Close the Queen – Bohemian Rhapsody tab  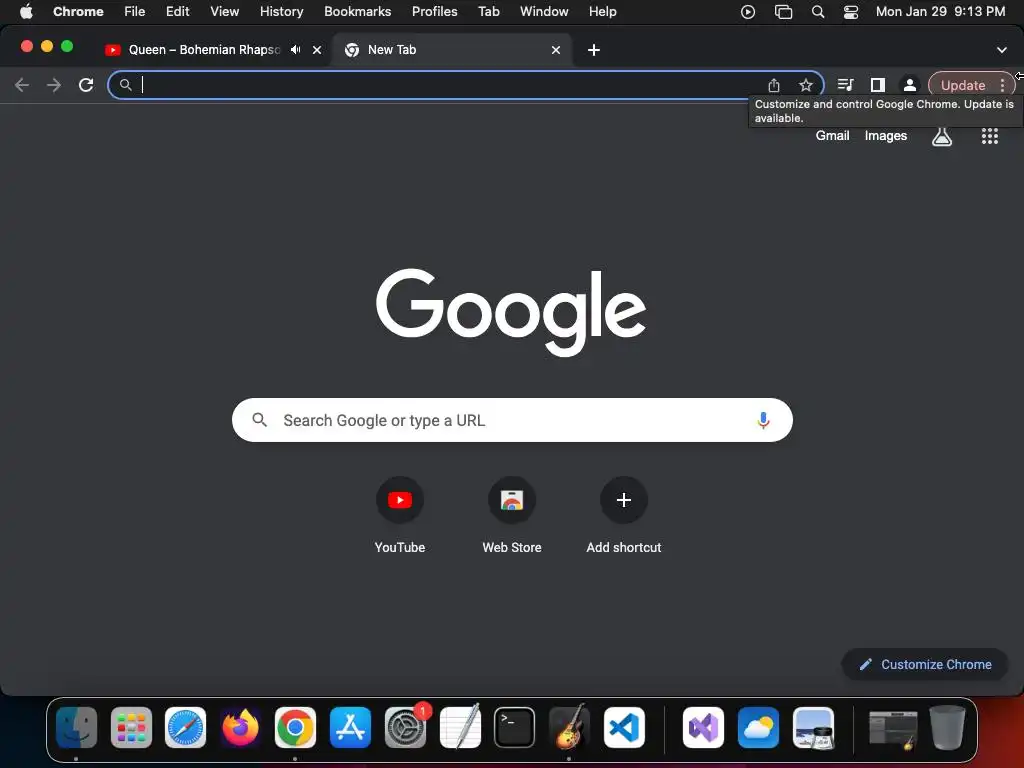[317, 50]
